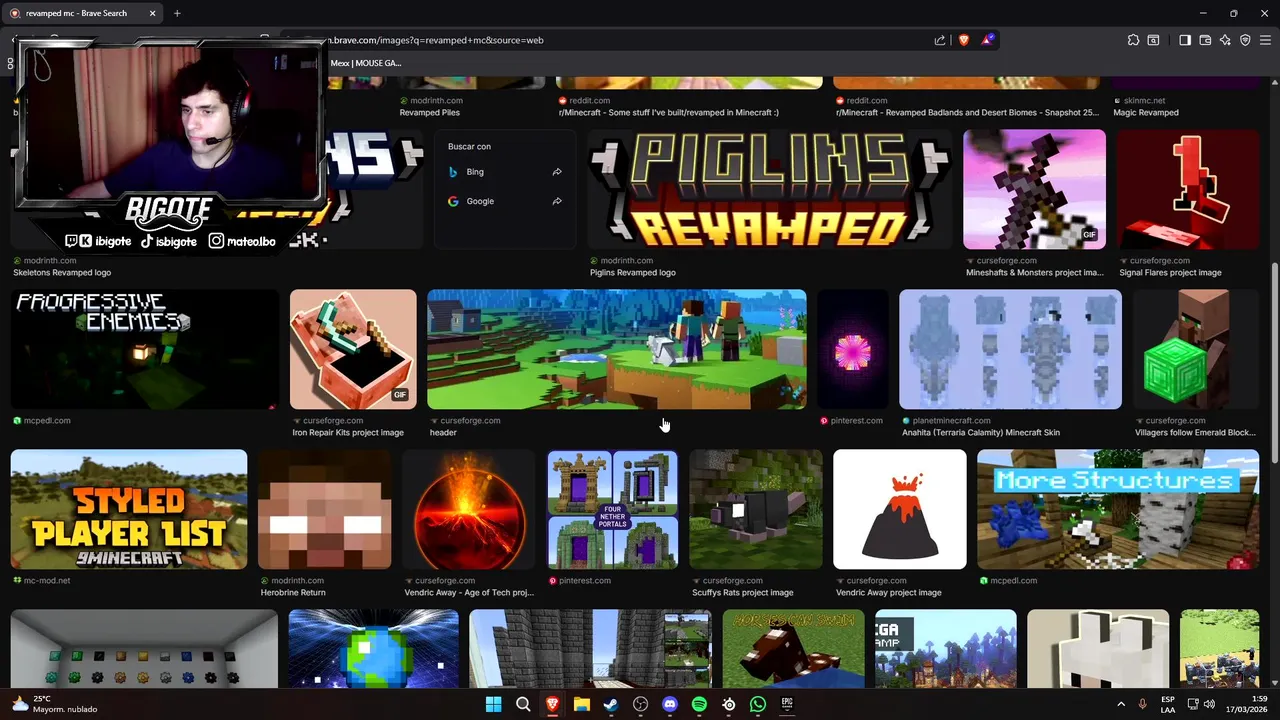Open Windows taskbar search
Viewport: 1280px width, 720px height.
(x=523, y=704)
